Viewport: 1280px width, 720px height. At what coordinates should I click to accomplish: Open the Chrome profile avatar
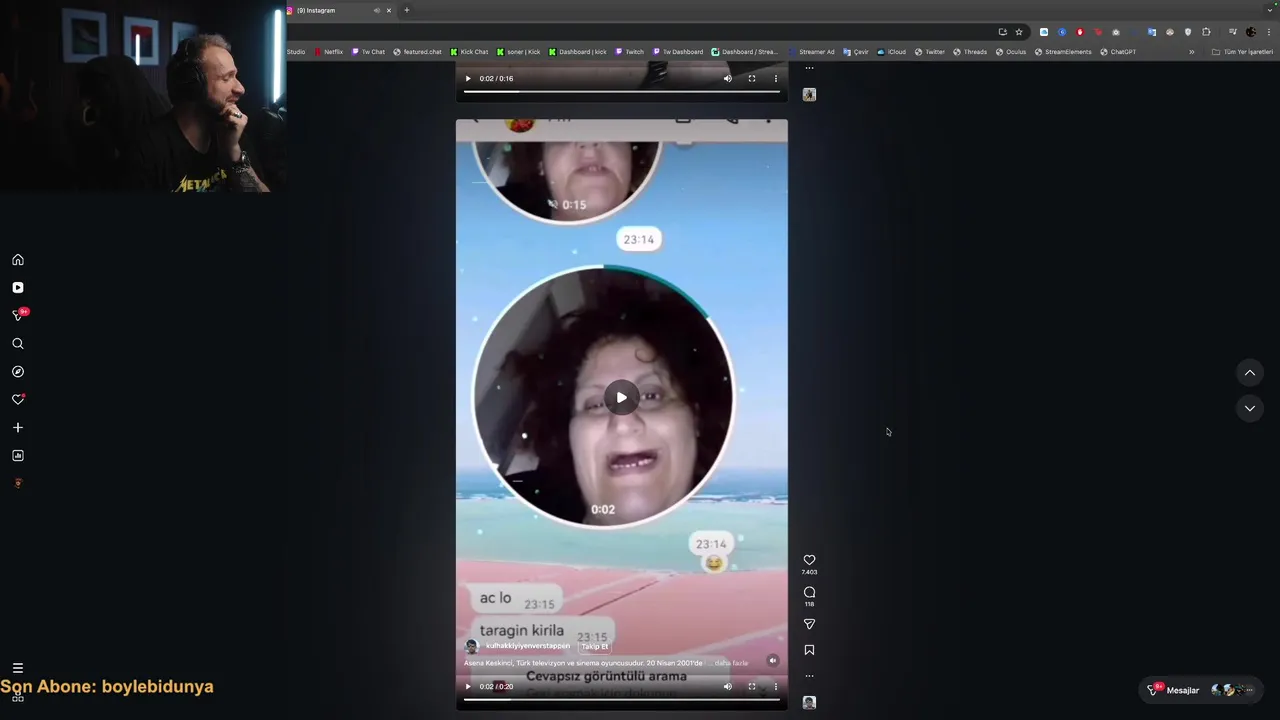tap(1250, 32)
